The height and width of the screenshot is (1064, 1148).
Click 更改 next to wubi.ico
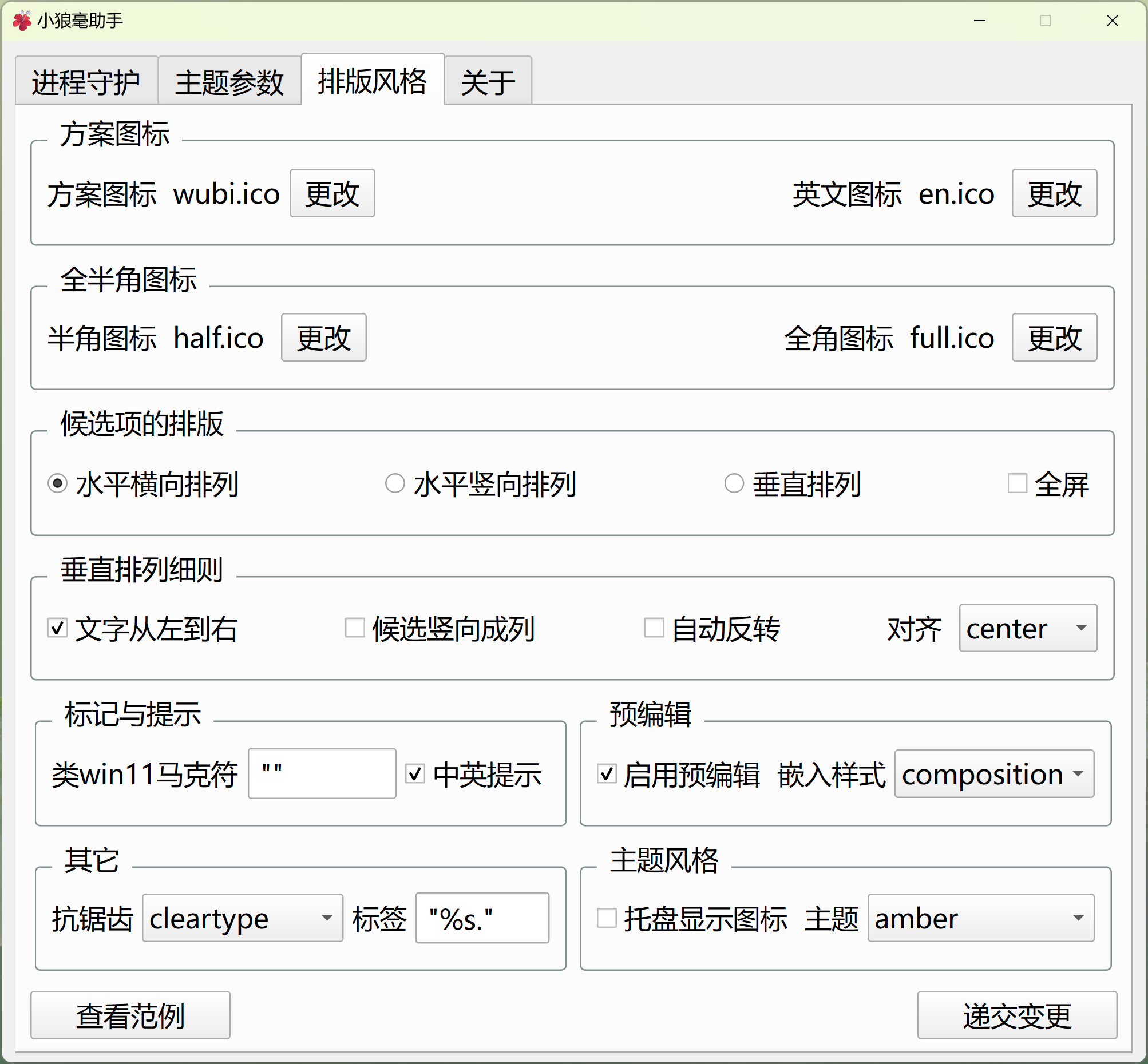(x=332, y=193)
